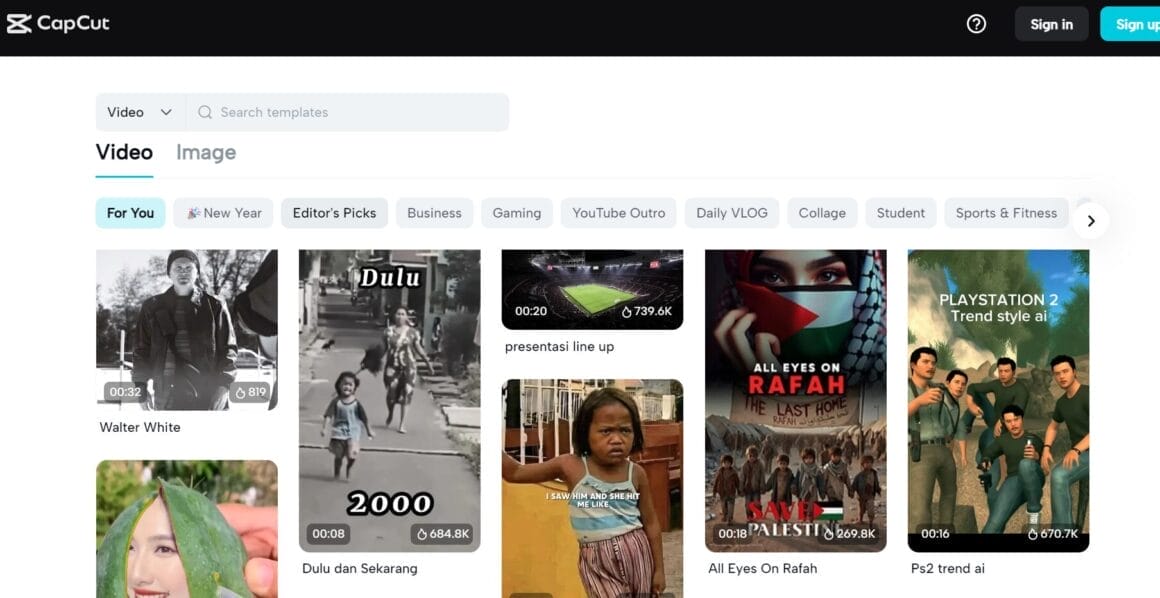Switch to the Image tab
Screen dimensions: 1160x598
(x=206, y=152)
